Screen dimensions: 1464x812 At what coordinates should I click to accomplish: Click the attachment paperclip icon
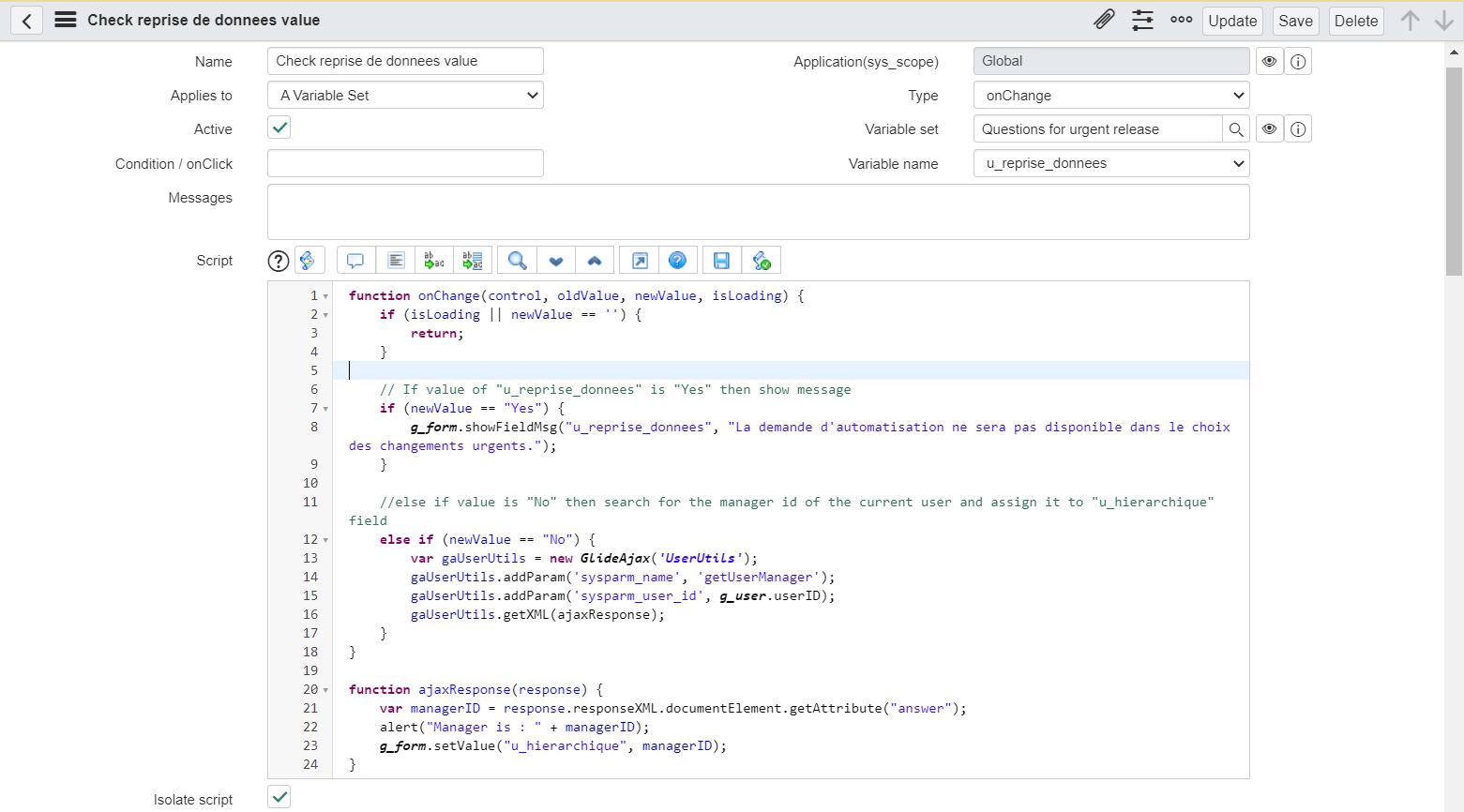pos(1104,20)
